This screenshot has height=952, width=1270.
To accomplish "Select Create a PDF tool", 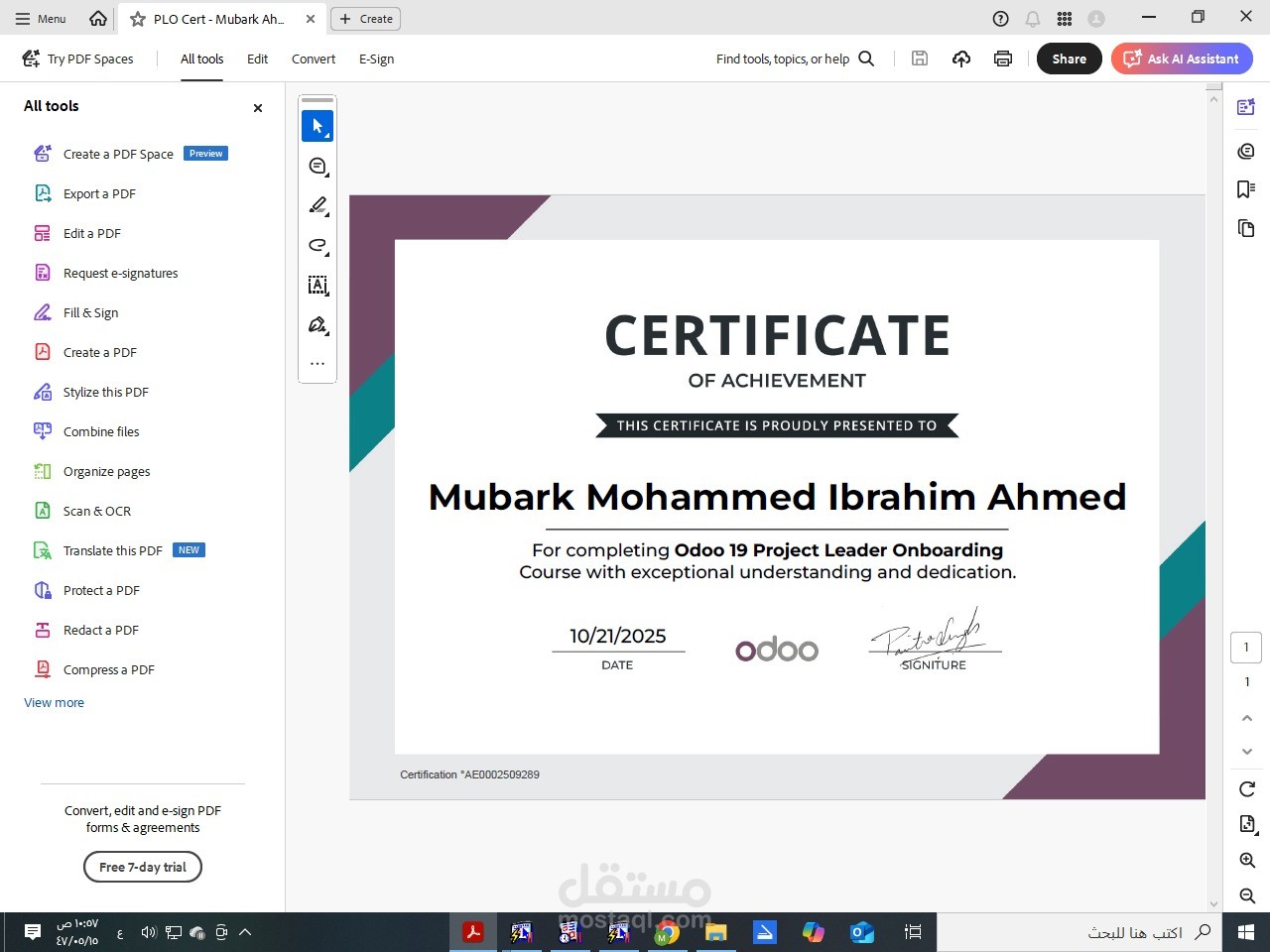I will (x=85, y=352).
